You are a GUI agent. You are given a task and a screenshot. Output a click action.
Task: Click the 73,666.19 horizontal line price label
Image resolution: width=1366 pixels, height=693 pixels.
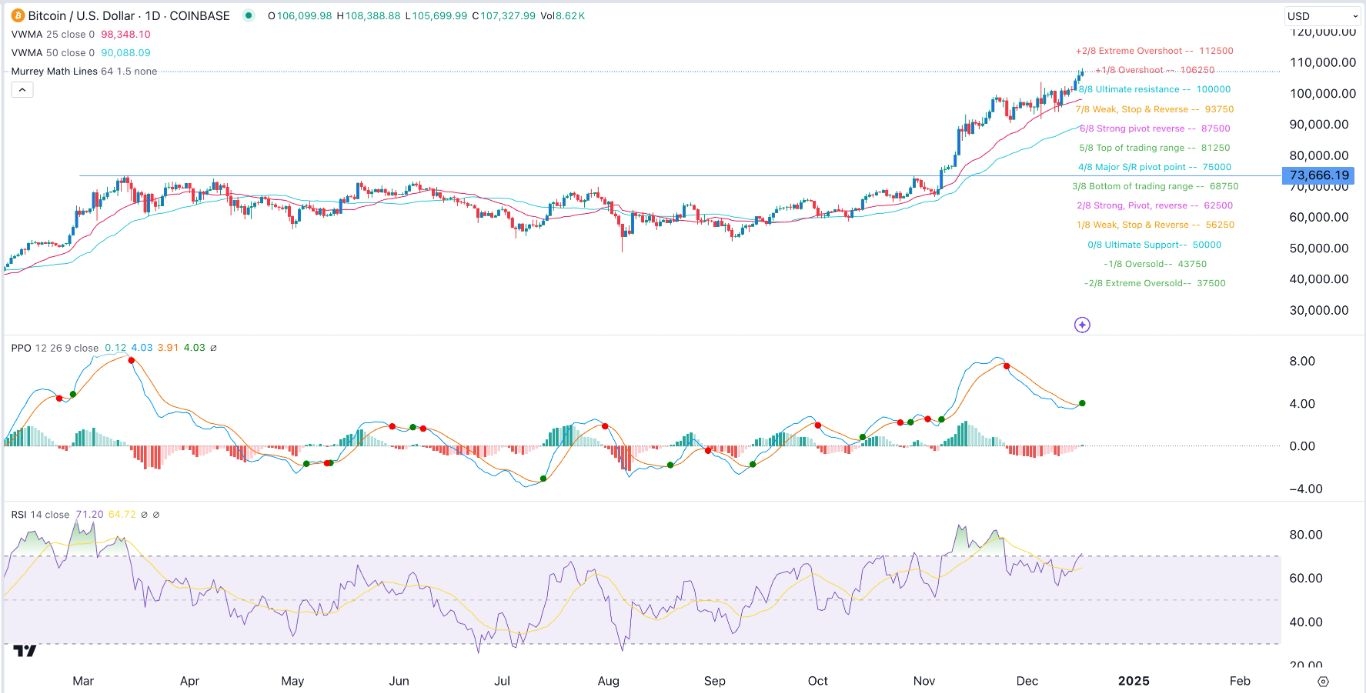coord(1320,175)
